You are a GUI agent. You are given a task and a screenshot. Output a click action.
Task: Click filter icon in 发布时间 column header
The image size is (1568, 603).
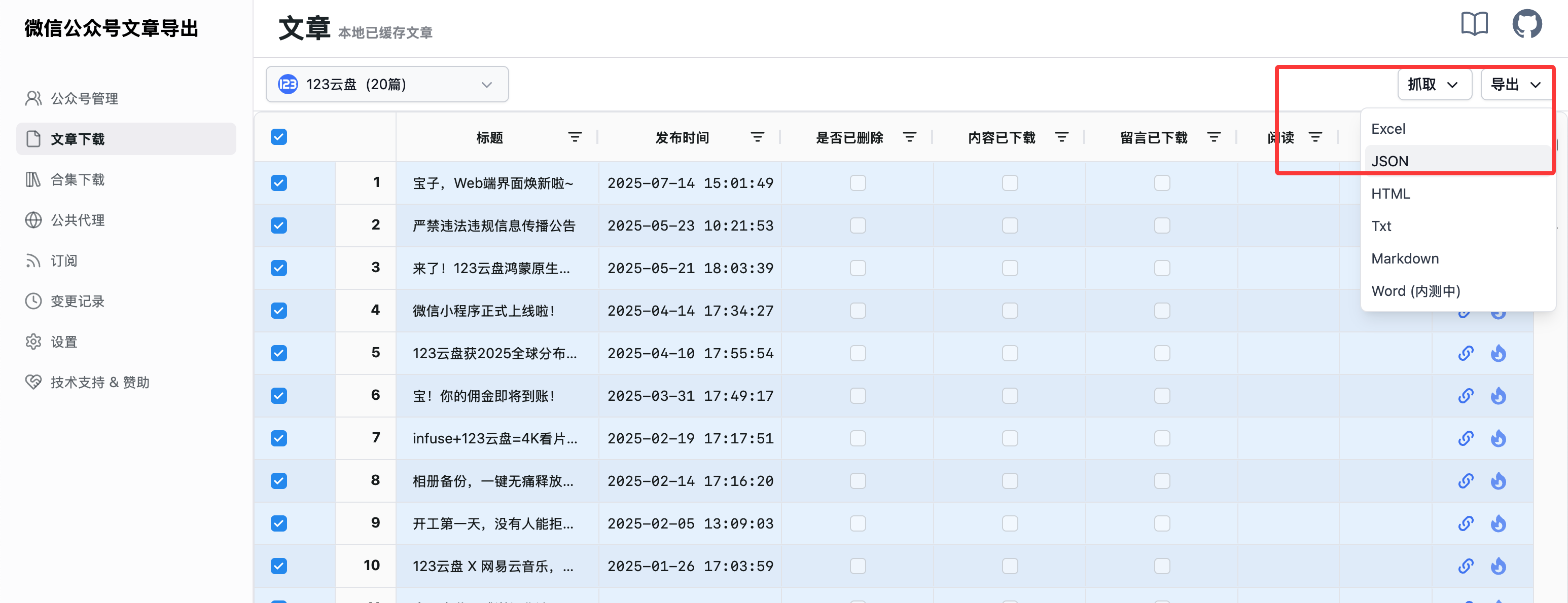coord(757,137)
